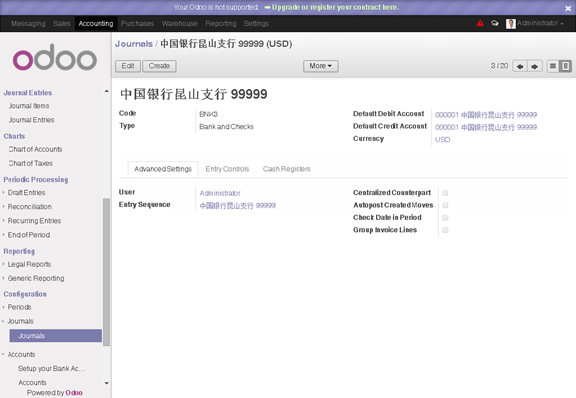Click the Code value BNK3

[x=208, y=114]
